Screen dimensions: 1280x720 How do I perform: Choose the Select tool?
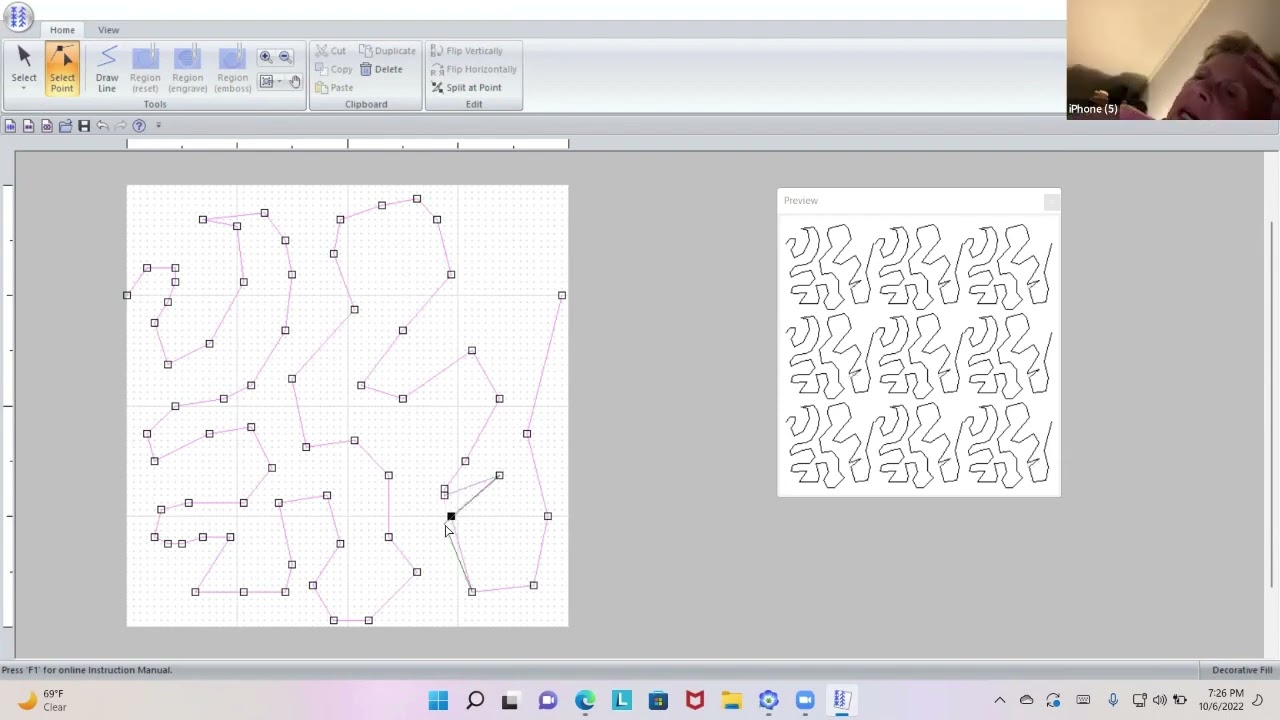point(24,64)
